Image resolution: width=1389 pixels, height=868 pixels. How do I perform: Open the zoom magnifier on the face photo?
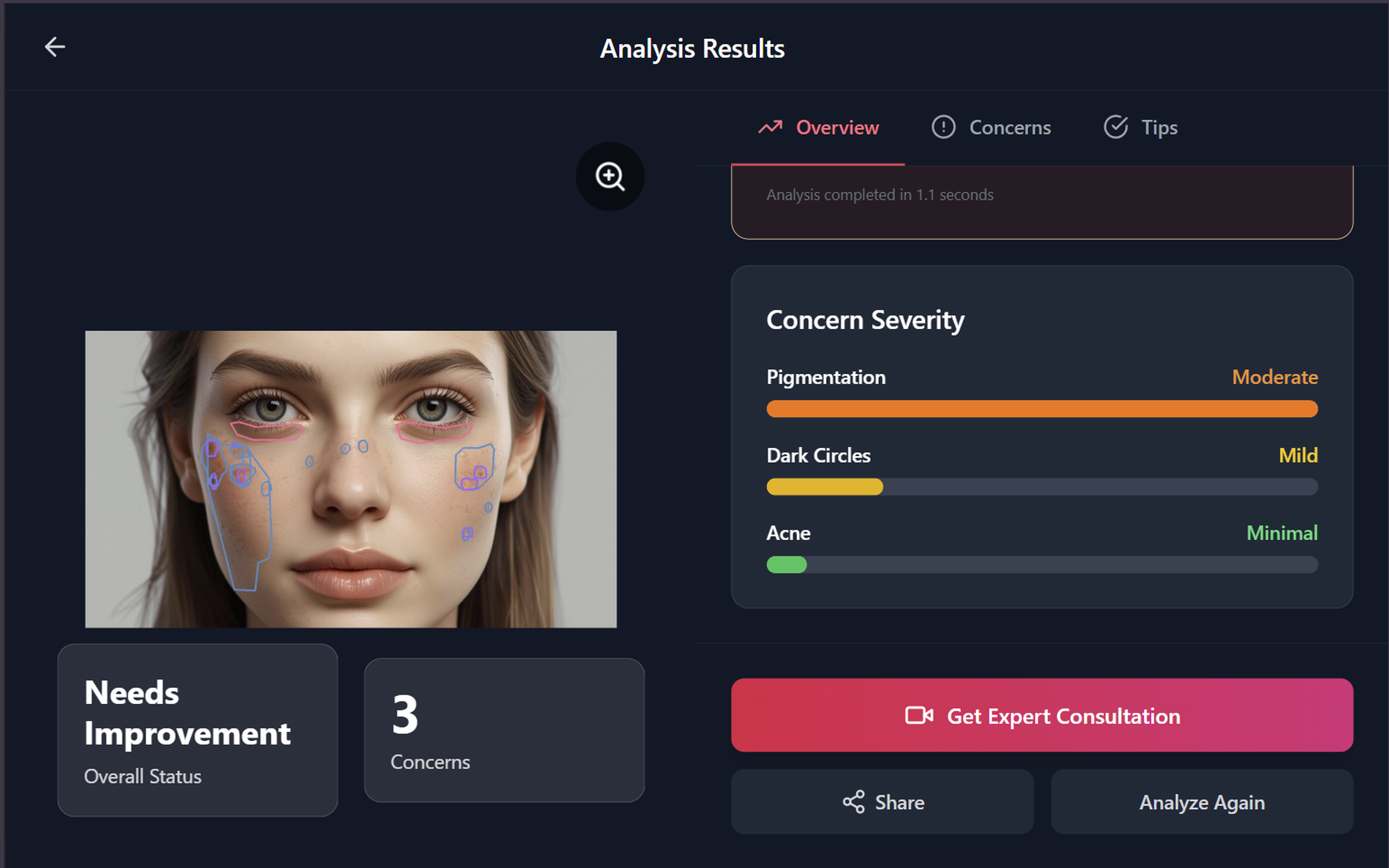click(610, 176)
